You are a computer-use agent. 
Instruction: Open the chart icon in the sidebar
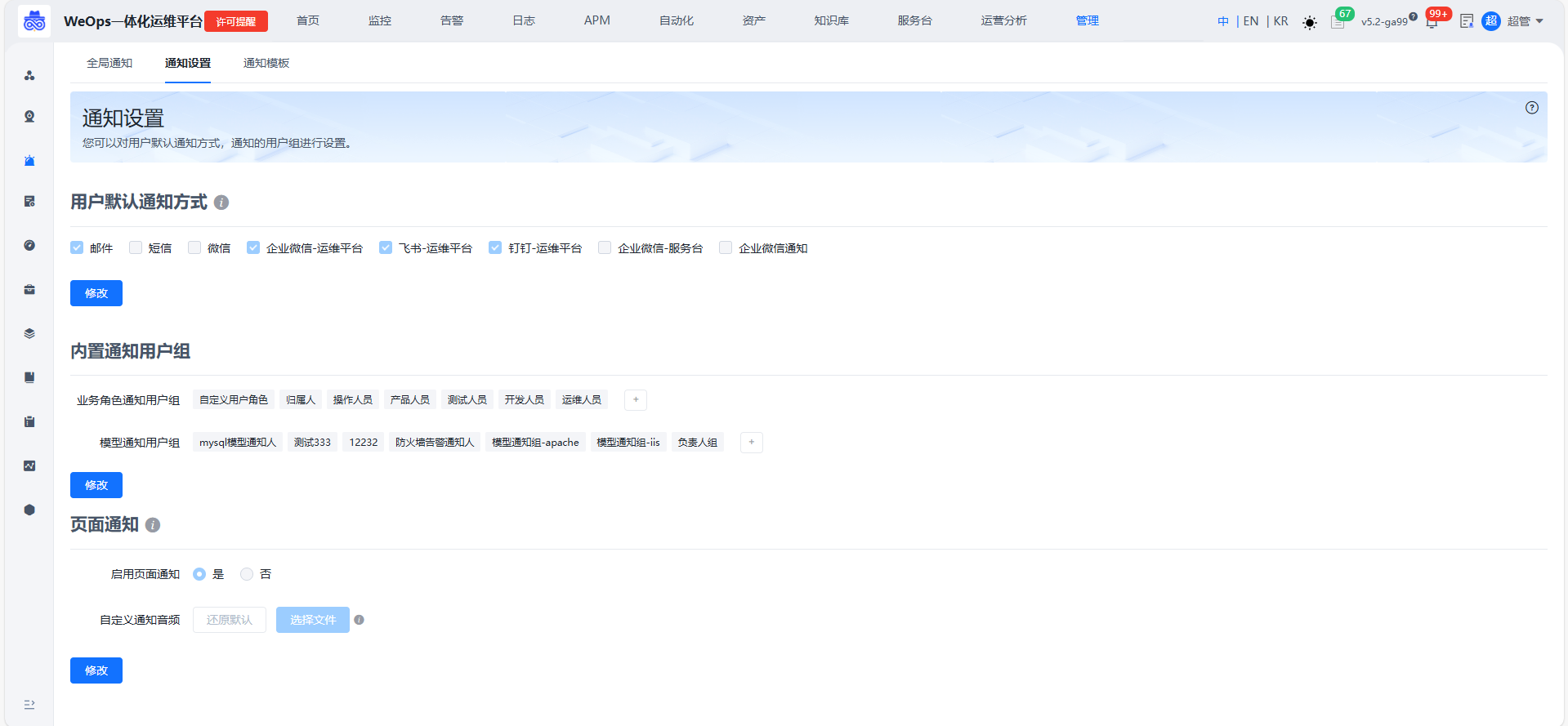click(x=29, y=465)
